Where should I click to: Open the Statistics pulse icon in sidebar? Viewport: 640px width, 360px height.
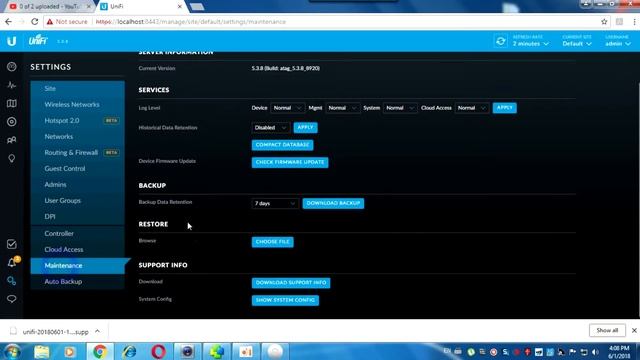(x=11, y=85)
